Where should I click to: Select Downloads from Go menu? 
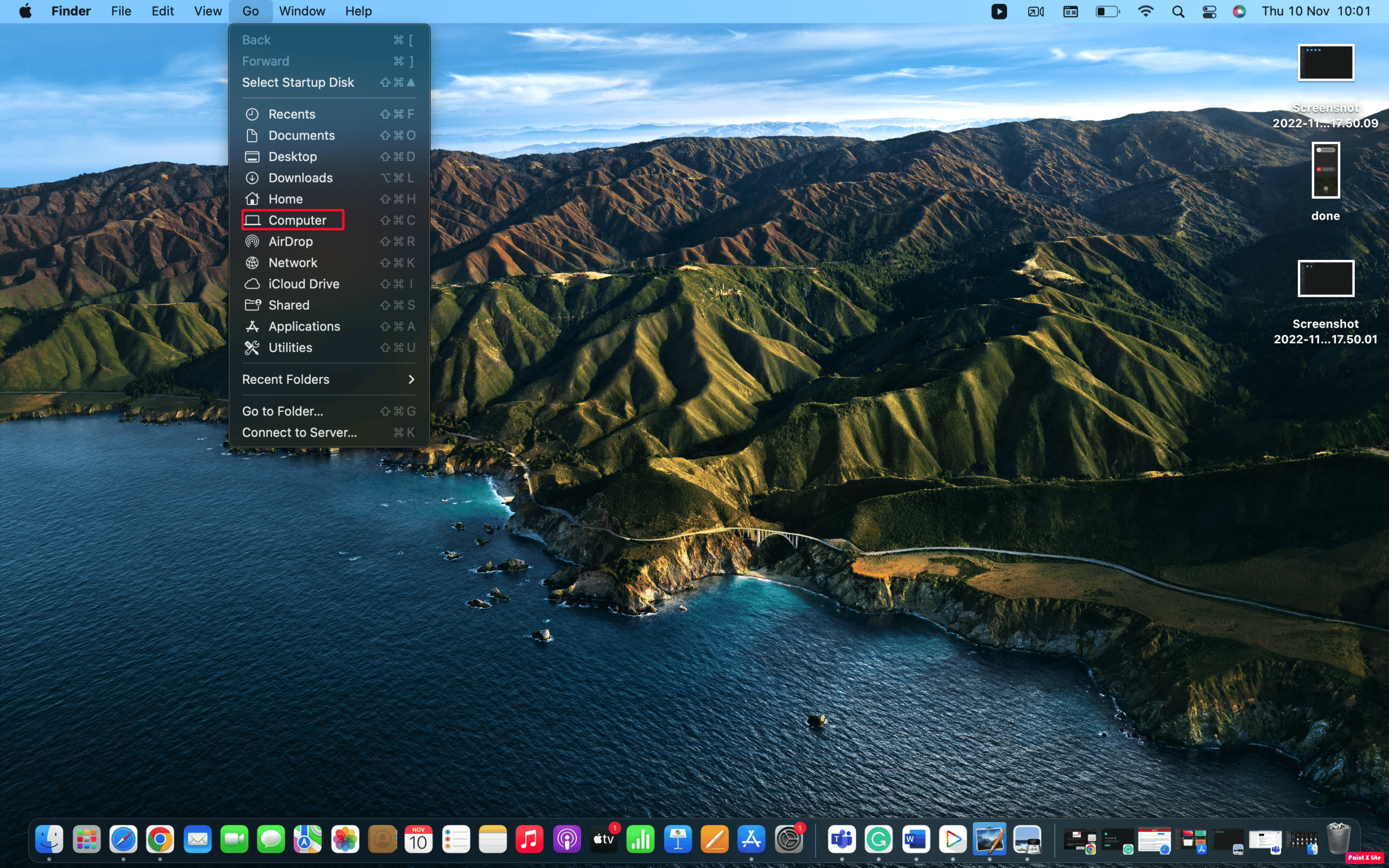tap(300, 177)
